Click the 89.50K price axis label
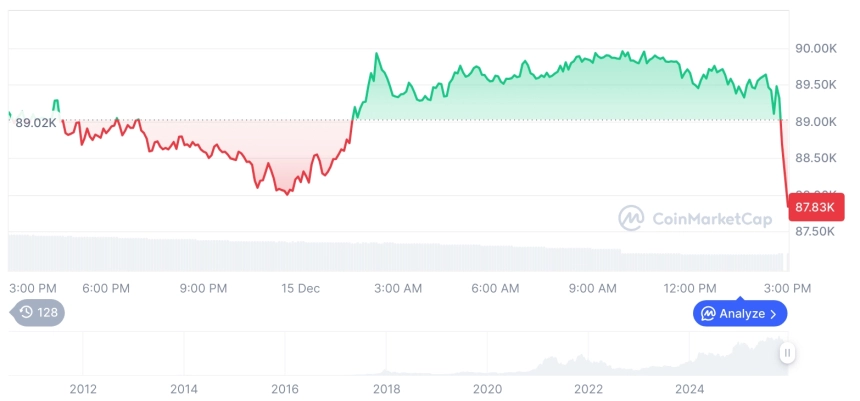The image size is (860, 401). (815, 85)
